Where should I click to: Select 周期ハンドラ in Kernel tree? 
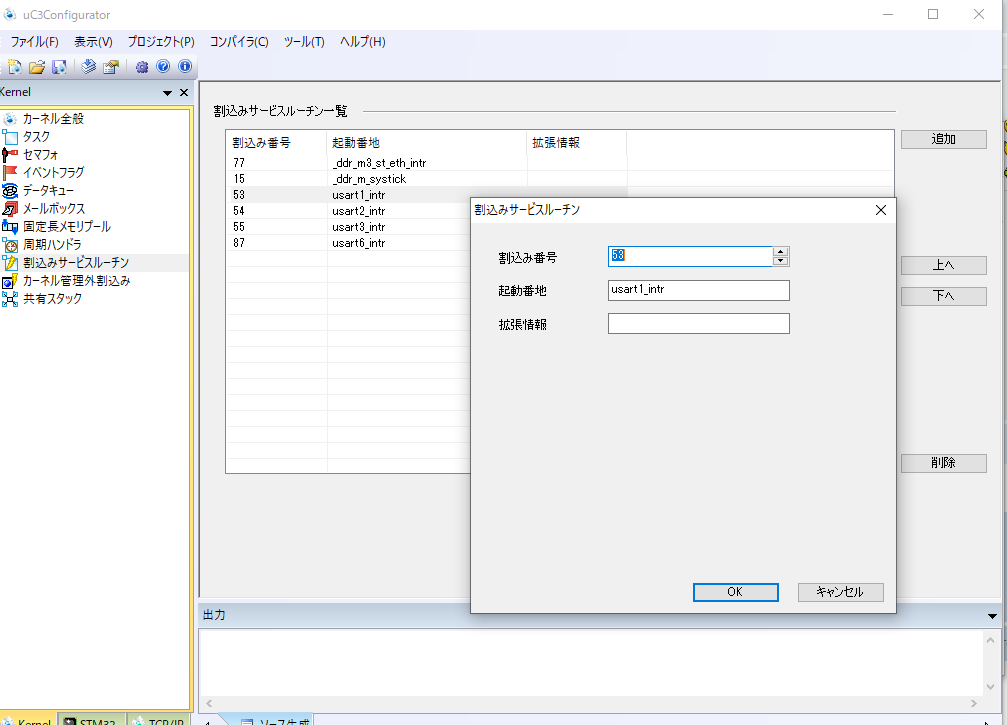pos(52,245)
